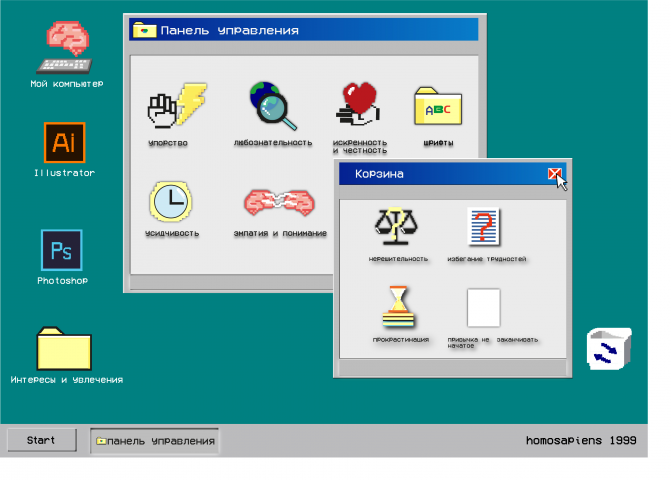Click the привычка не заканчивать начатое label

493,342
